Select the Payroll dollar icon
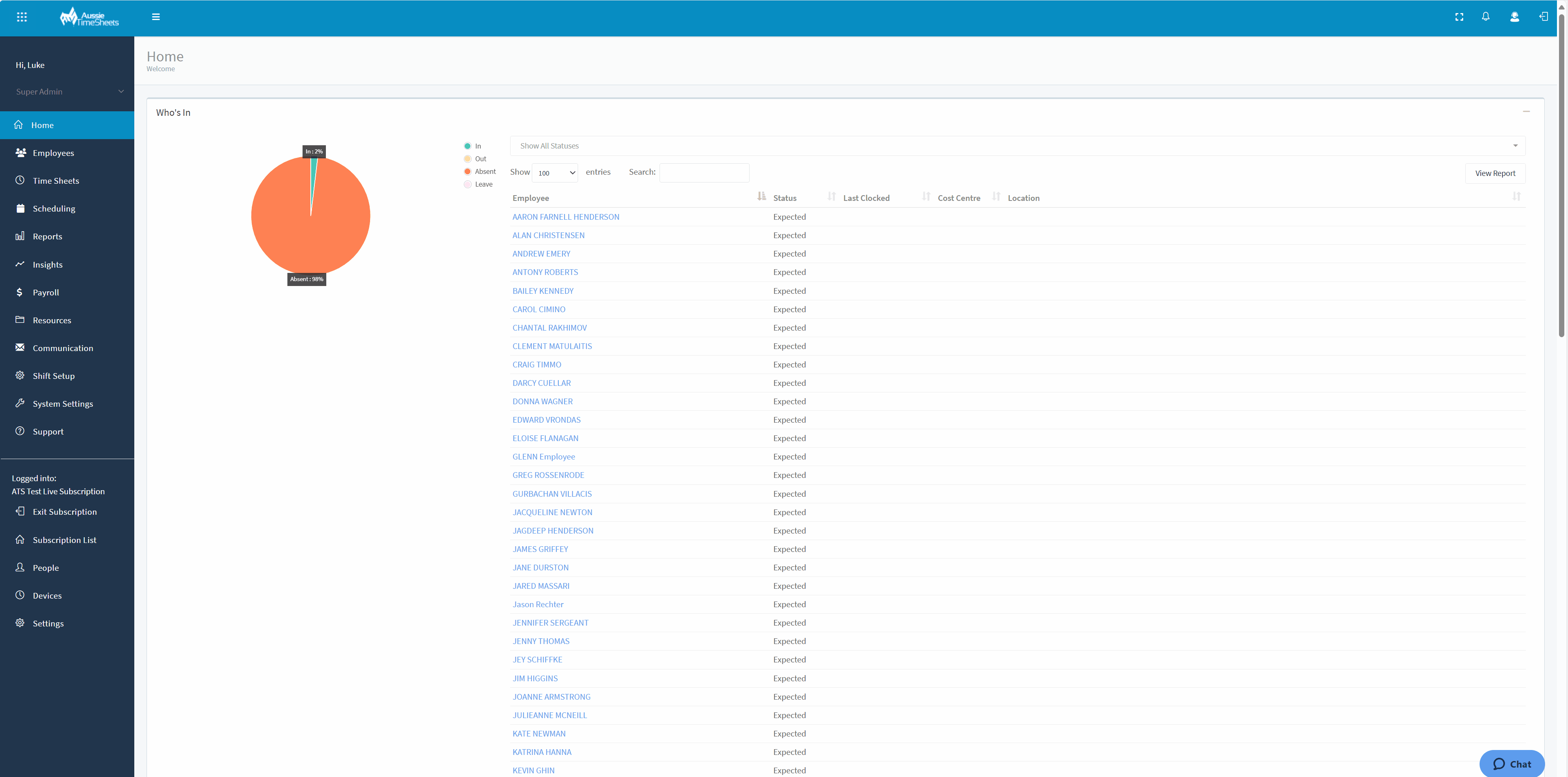 (20, 292)
